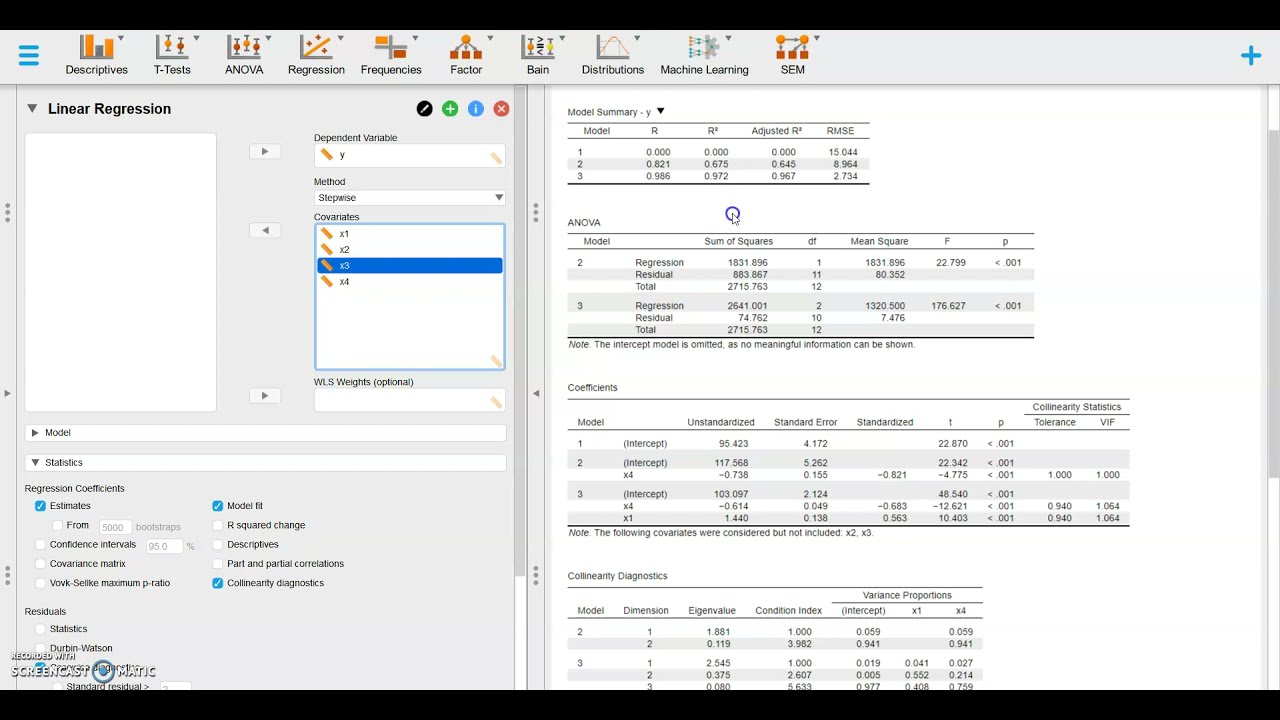
Task: Open the Regression module dropdown arrow
Action: (341, 38)
